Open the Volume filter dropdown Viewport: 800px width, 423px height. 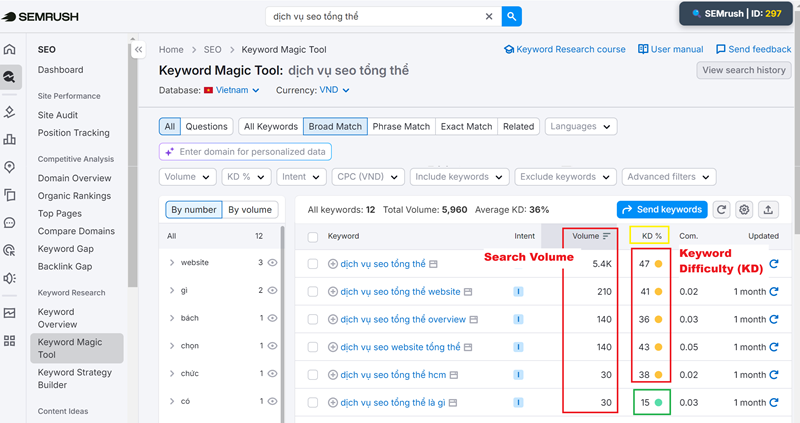pos(187,177)
